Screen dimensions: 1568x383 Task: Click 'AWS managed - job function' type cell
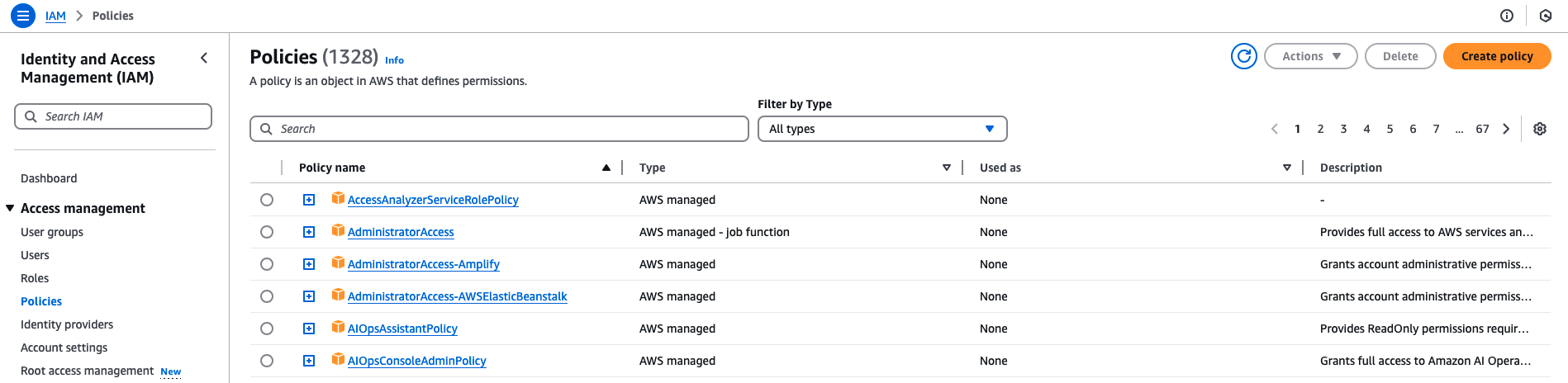[715, 232]
